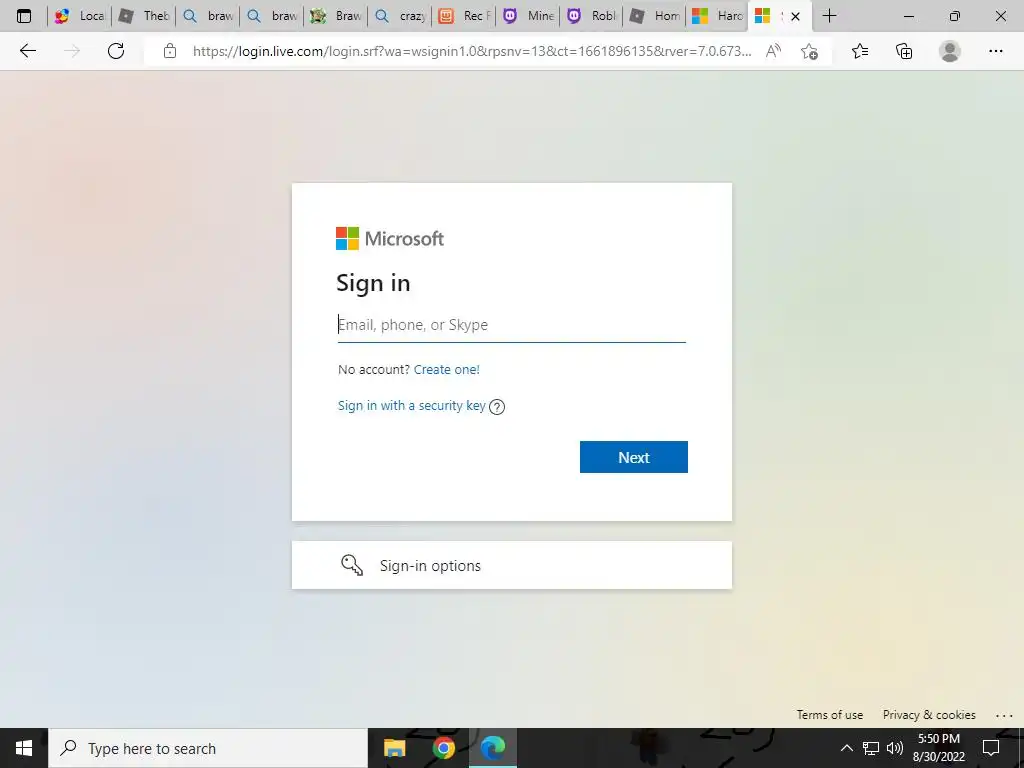
Task: Switch to the 'Harc' Microsoft tab
Action: (x=717, y=16)
